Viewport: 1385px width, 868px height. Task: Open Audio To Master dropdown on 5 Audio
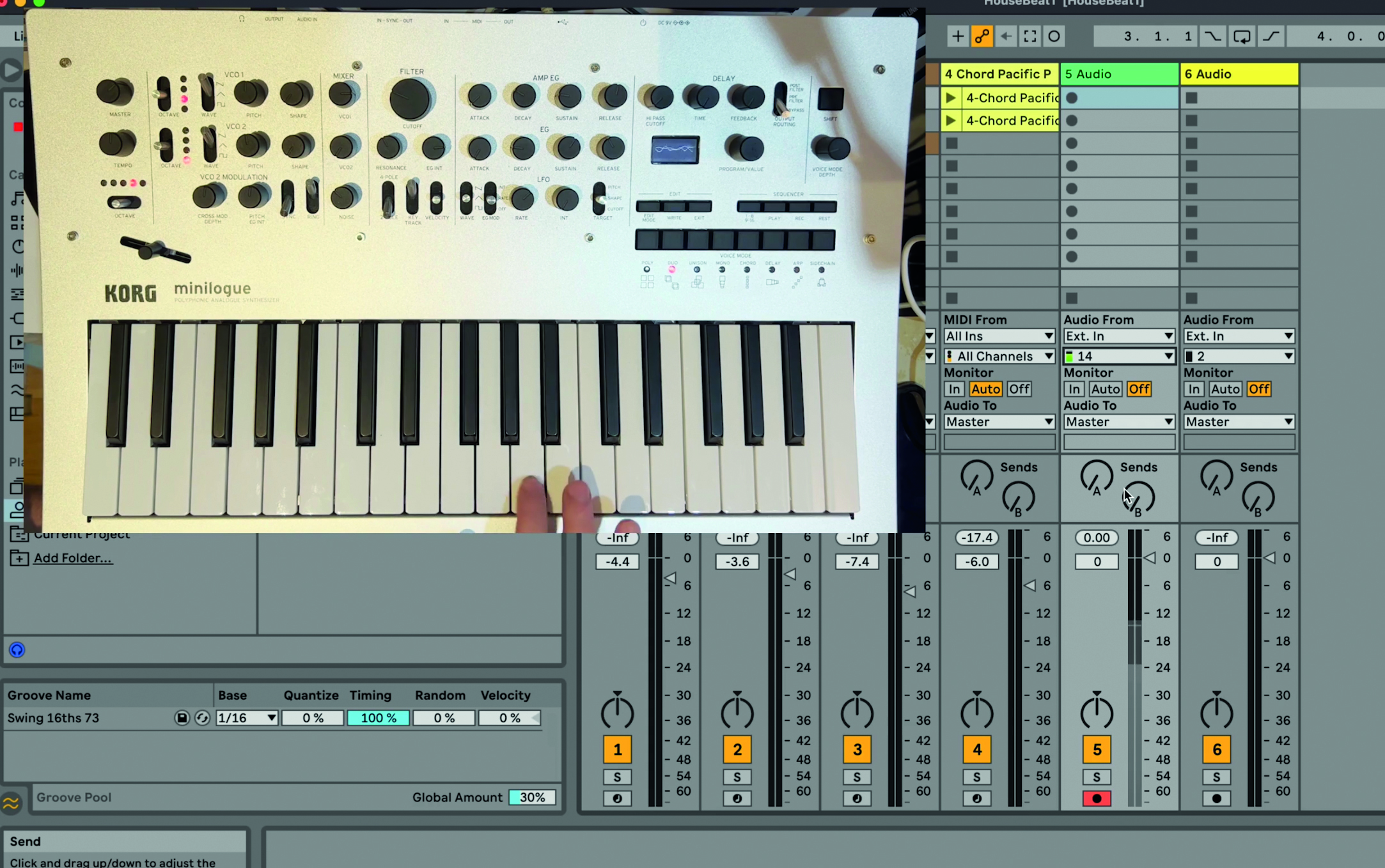(x=1119, y=422)
